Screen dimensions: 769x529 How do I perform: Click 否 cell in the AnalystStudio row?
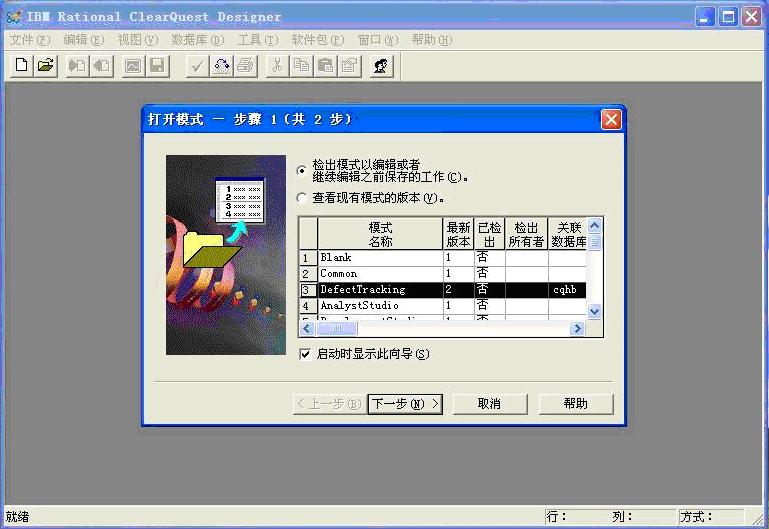pyautogui.click(x=489, y=306)
